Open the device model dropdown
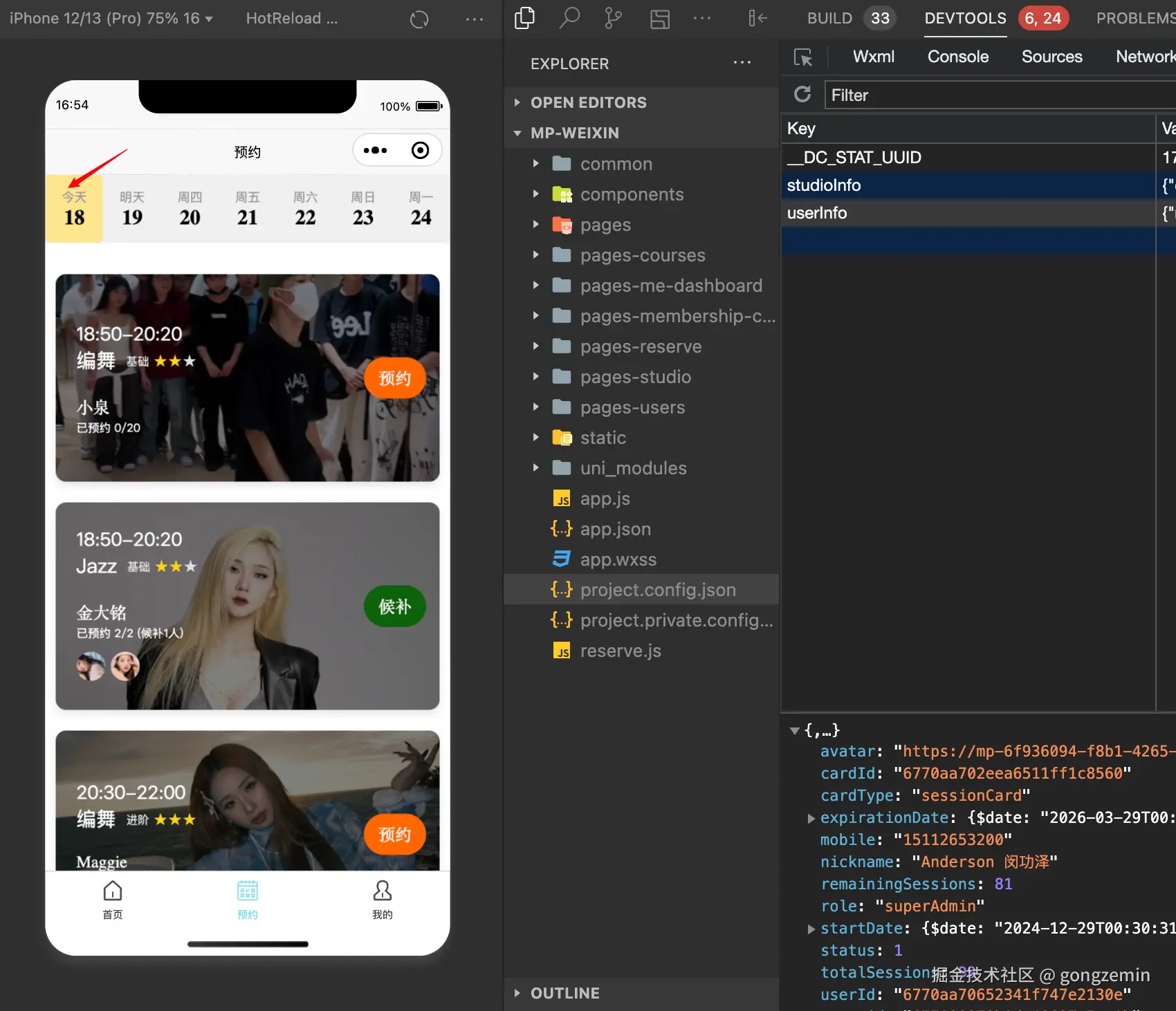The height and width of the screenshot is (1011, 1176). [x=111, y=19]
